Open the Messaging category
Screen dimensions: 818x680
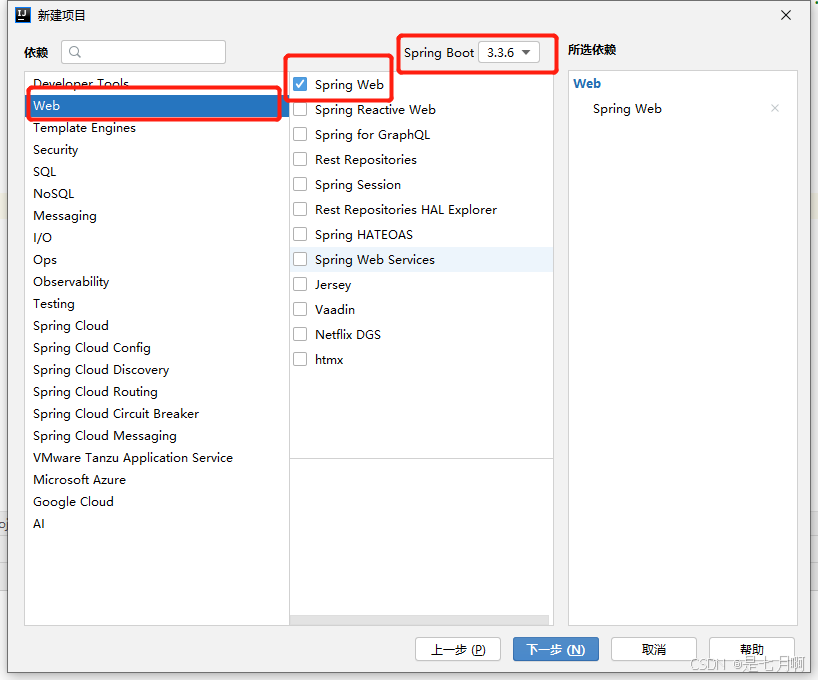tap(157, 216)
